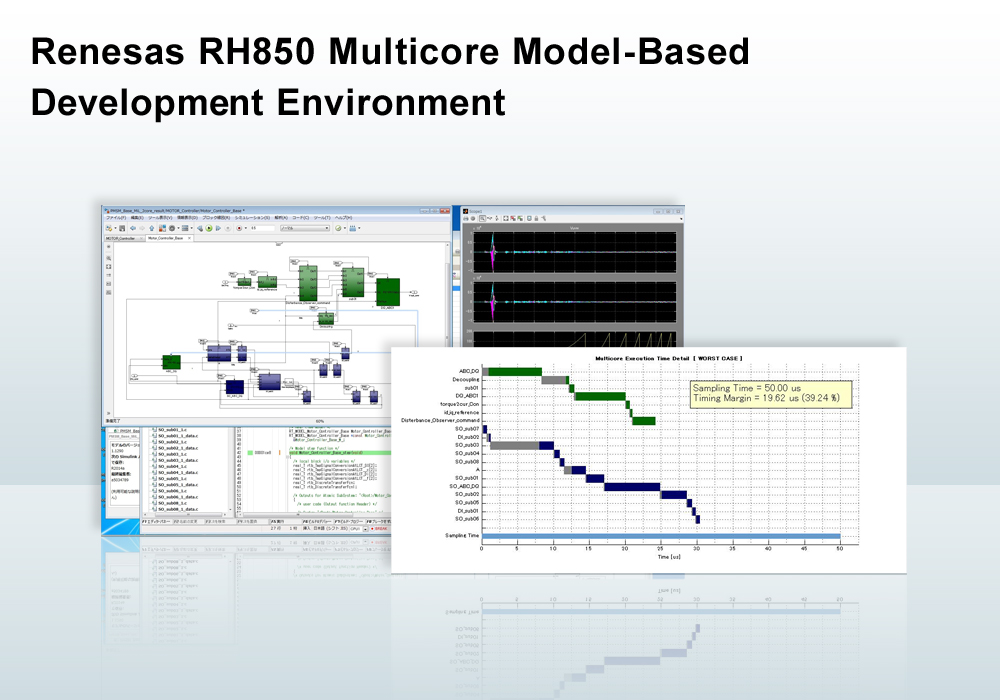Click the Up to Parent arrow icon
1000x700 pixels.
[153, 228]
